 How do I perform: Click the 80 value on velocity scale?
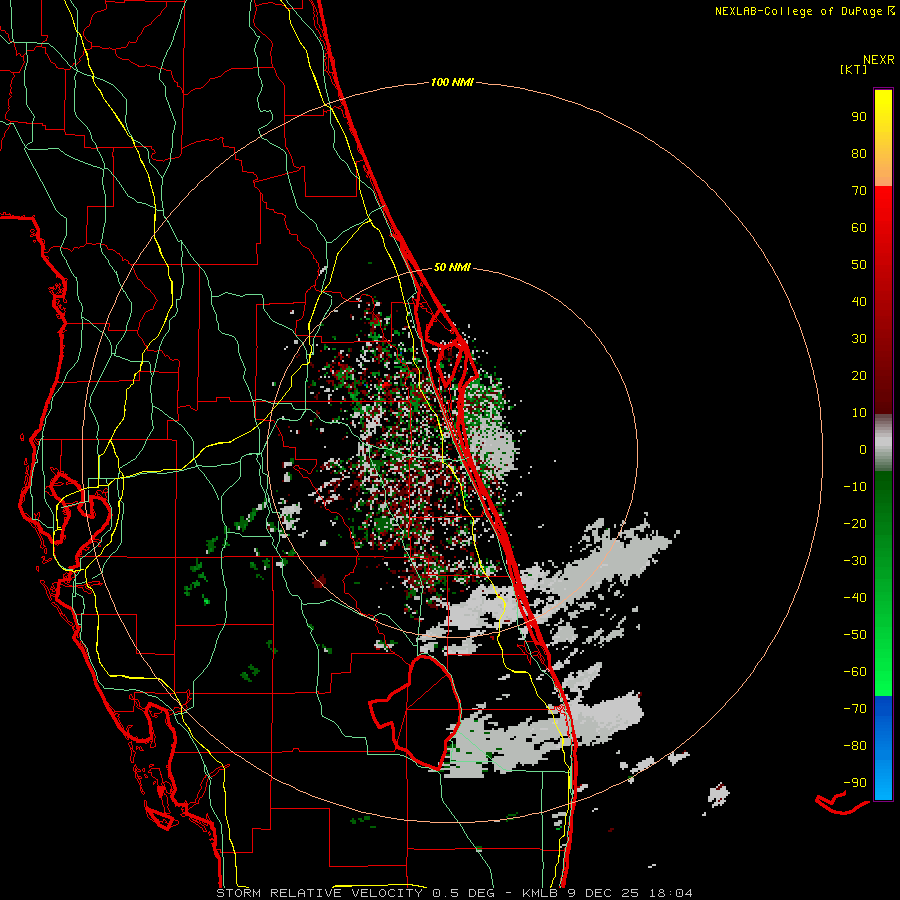859,154
